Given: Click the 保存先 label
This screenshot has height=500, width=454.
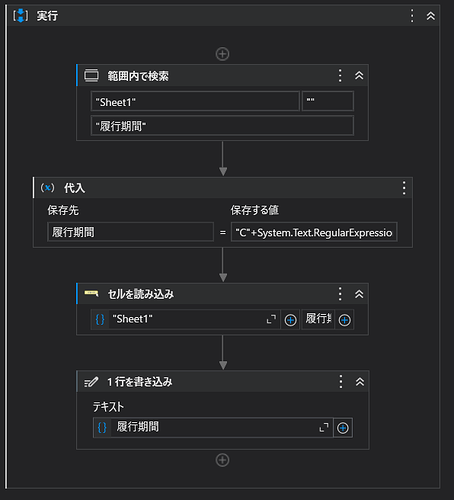Looking at the screenshot, I should pyautogui.click(x=63, y=210).
